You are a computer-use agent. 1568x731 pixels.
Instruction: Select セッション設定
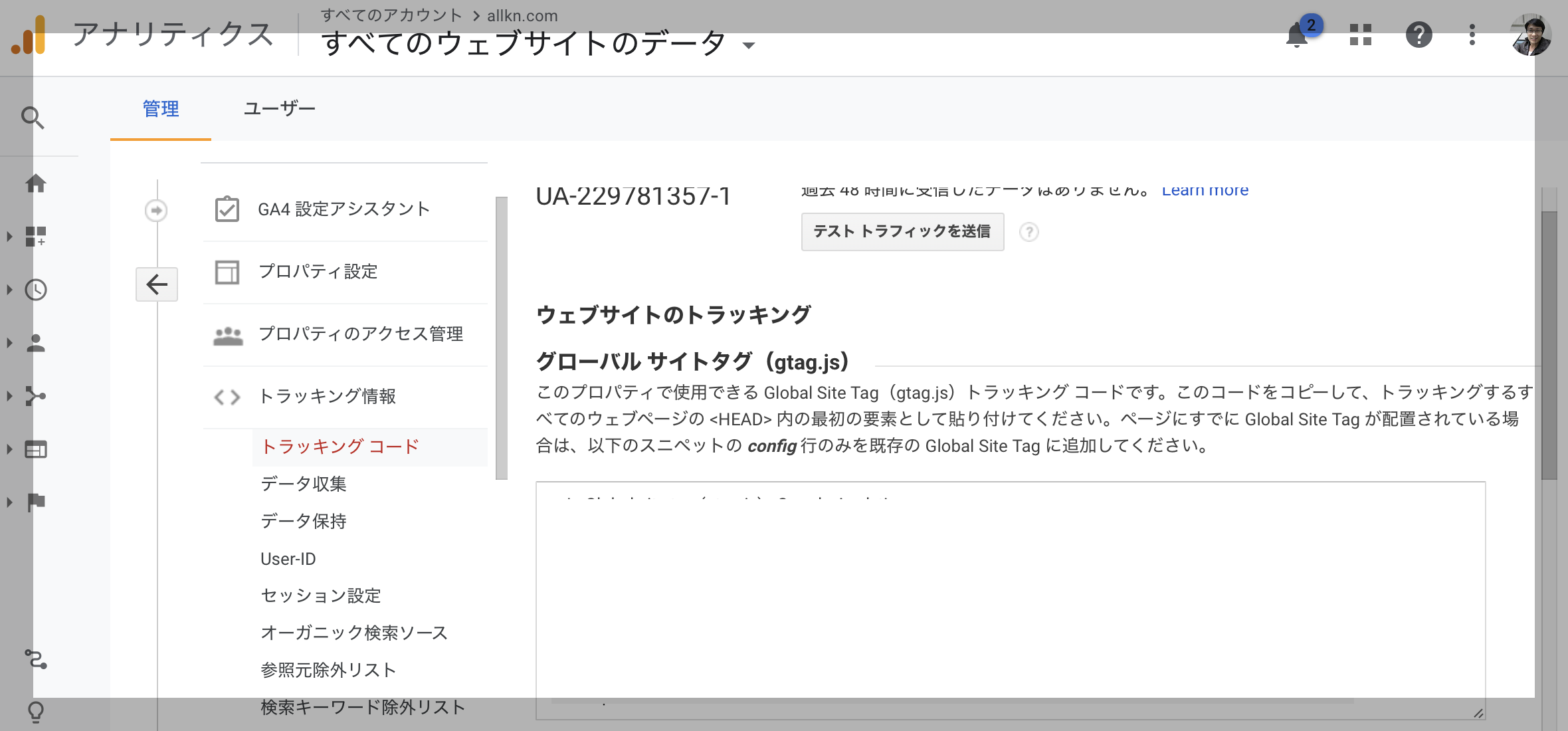click(321, 595)
